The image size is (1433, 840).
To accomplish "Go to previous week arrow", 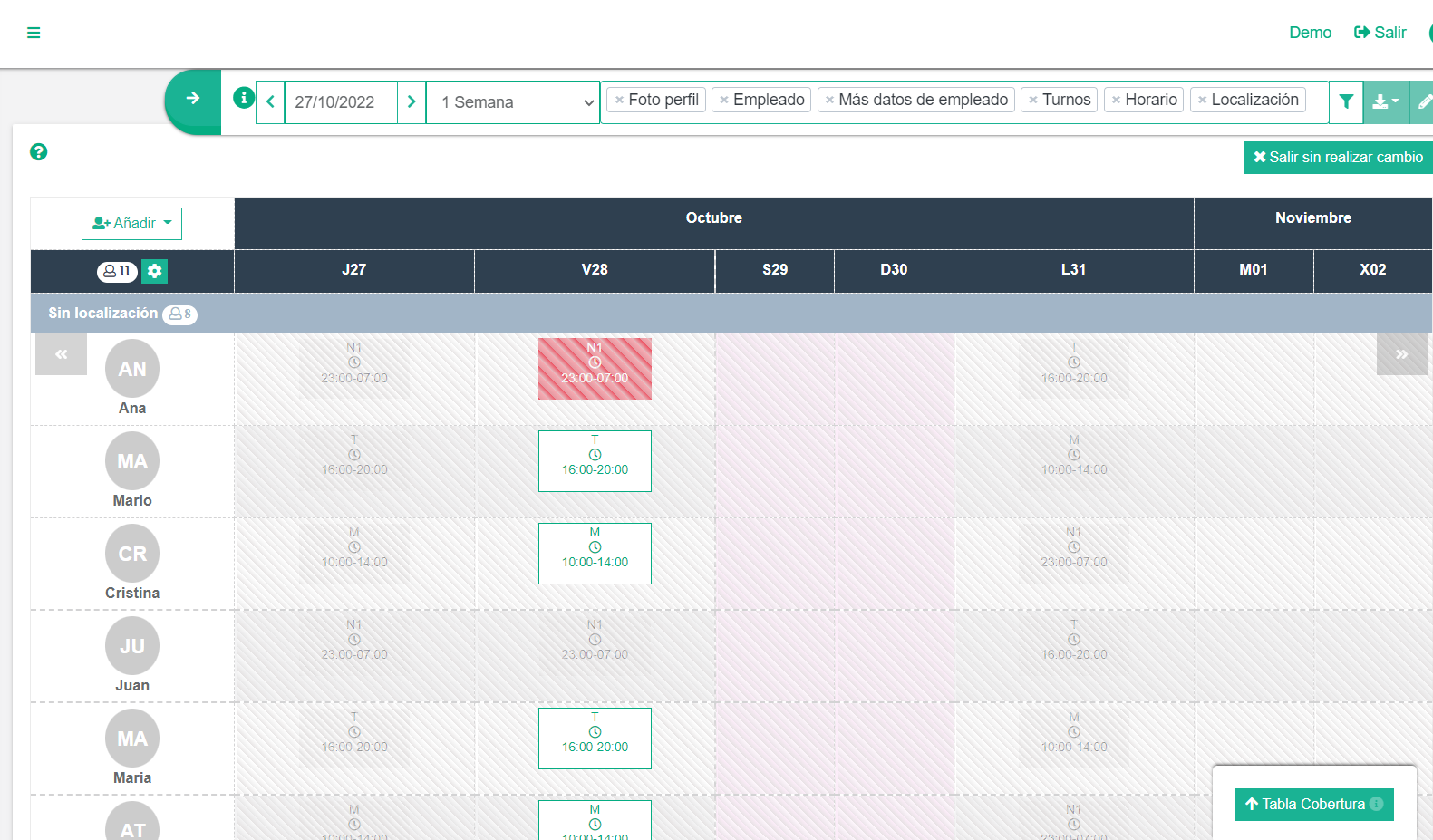I will coord(270,101).
